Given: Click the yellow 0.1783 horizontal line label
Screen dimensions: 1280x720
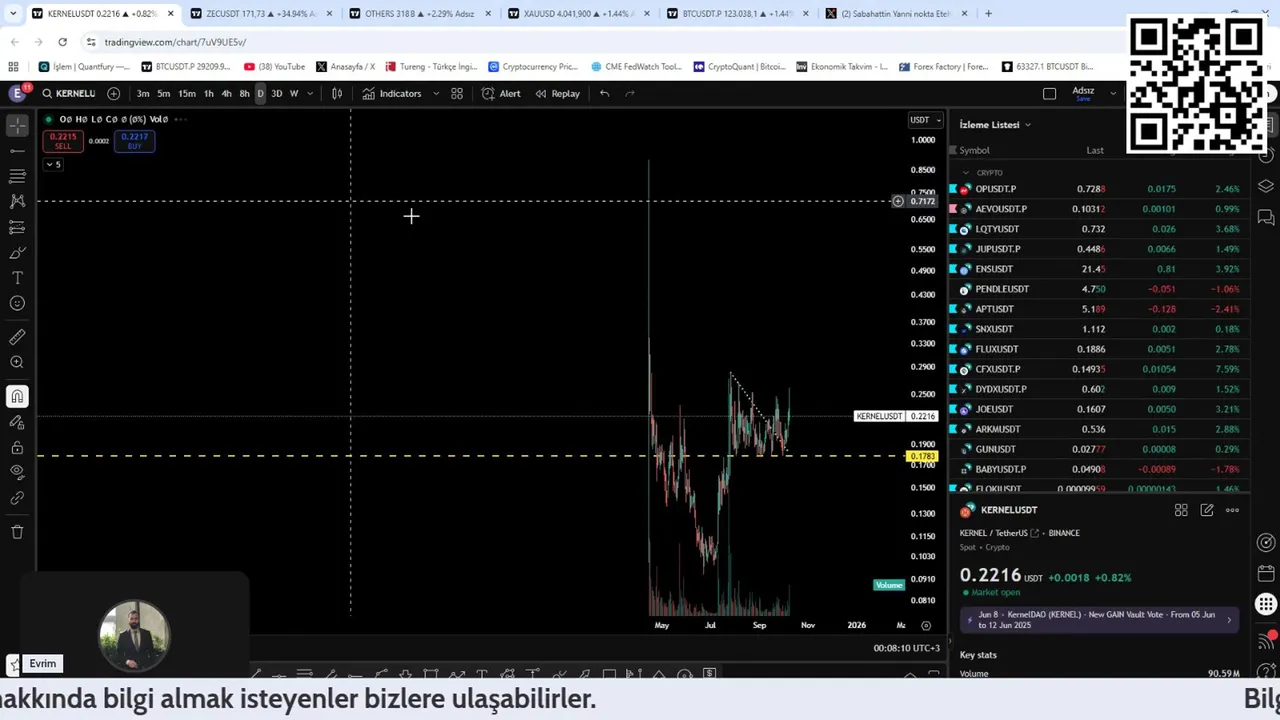Looking at the screenshot, I should coord(921,457).
